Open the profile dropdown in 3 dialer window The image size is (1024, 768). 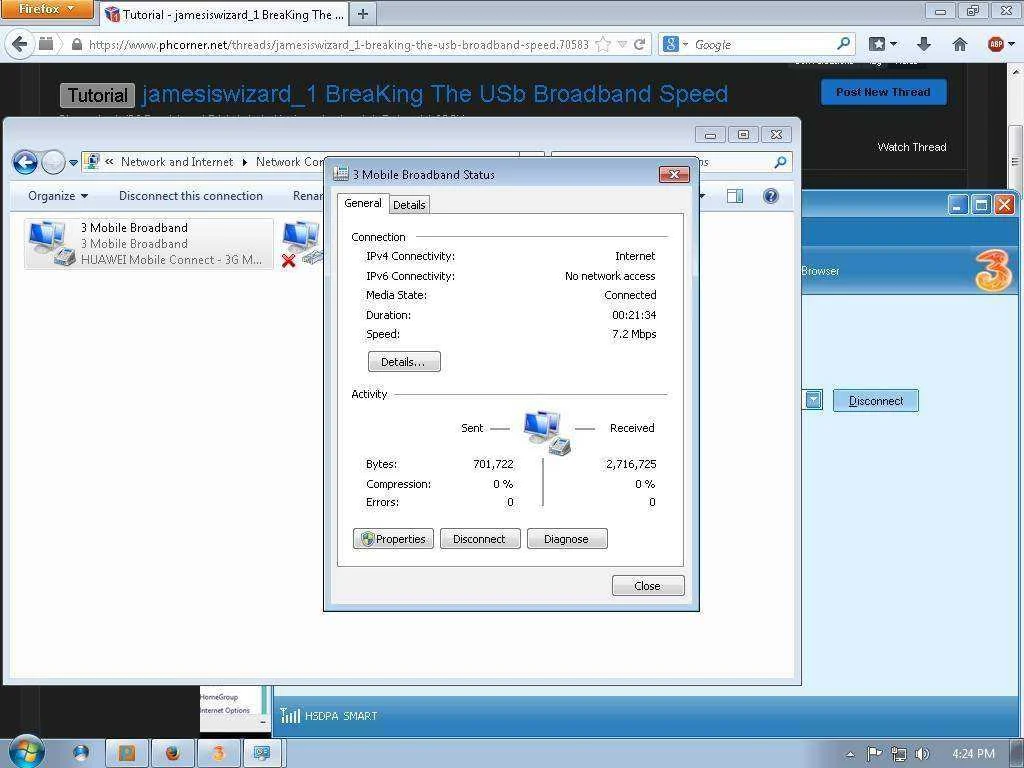pos(813,400)
